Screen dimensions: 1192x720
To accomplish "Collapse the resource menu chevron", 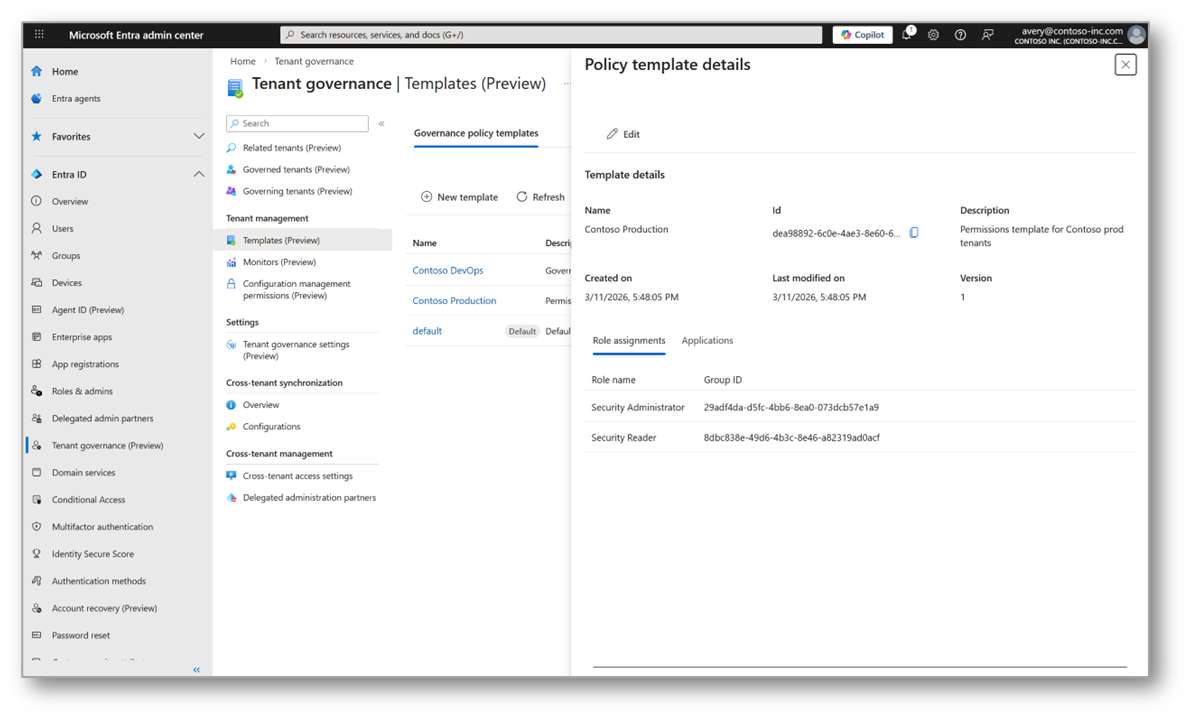I will pyautogui.click(x=382, y=123).
